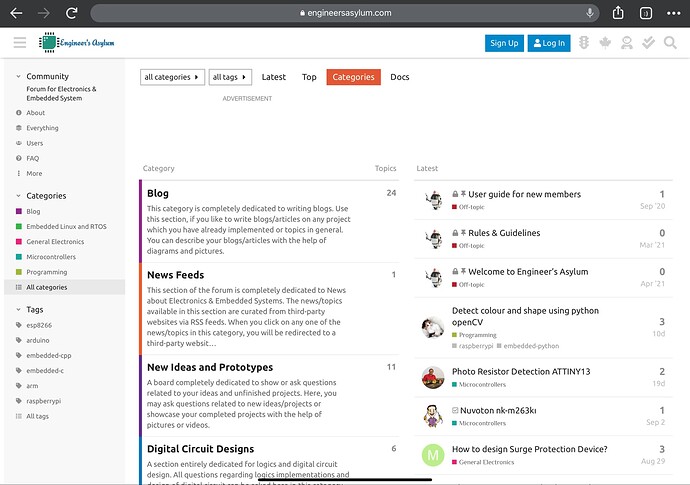Image resolution: width=690 pixels, height=485 pixels.
Task: Click the Sign Up button
Action: tap(504, 43)
